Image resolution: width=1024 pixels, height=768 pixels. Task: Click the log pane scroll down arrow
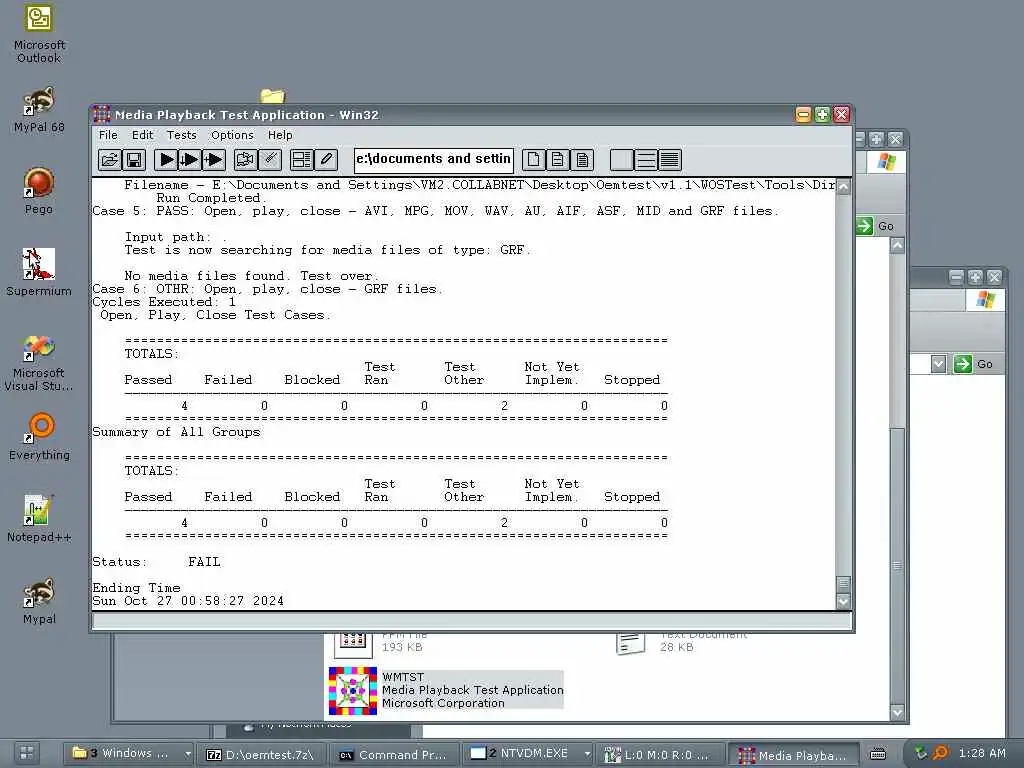pyautogui.click(x=844, y=601)
